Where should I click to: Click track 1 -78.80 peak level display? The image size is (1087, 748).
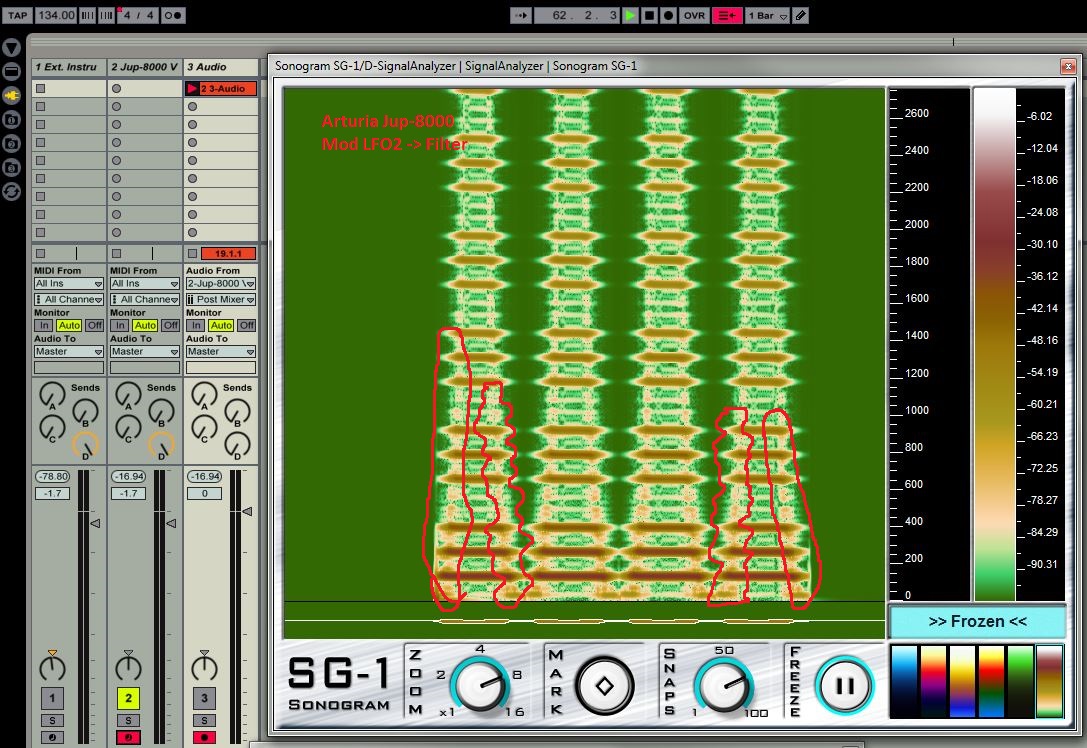click(53, 476)
